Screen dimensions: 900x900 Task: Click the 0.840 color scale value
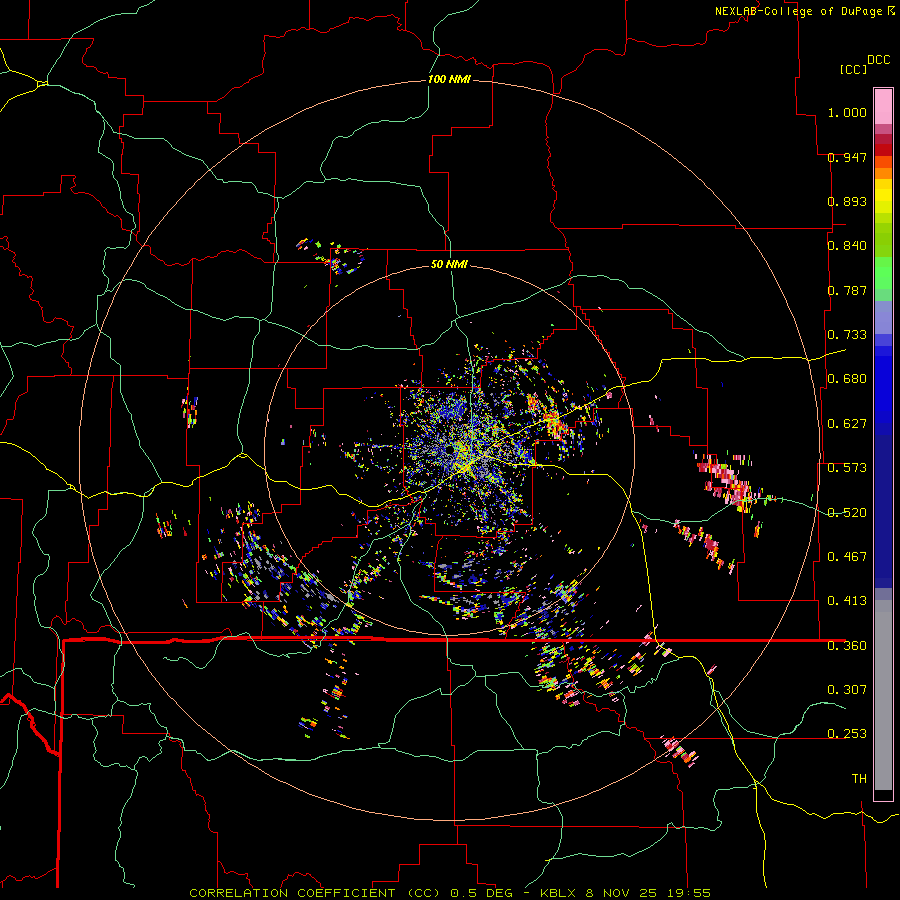pos(847,246)
